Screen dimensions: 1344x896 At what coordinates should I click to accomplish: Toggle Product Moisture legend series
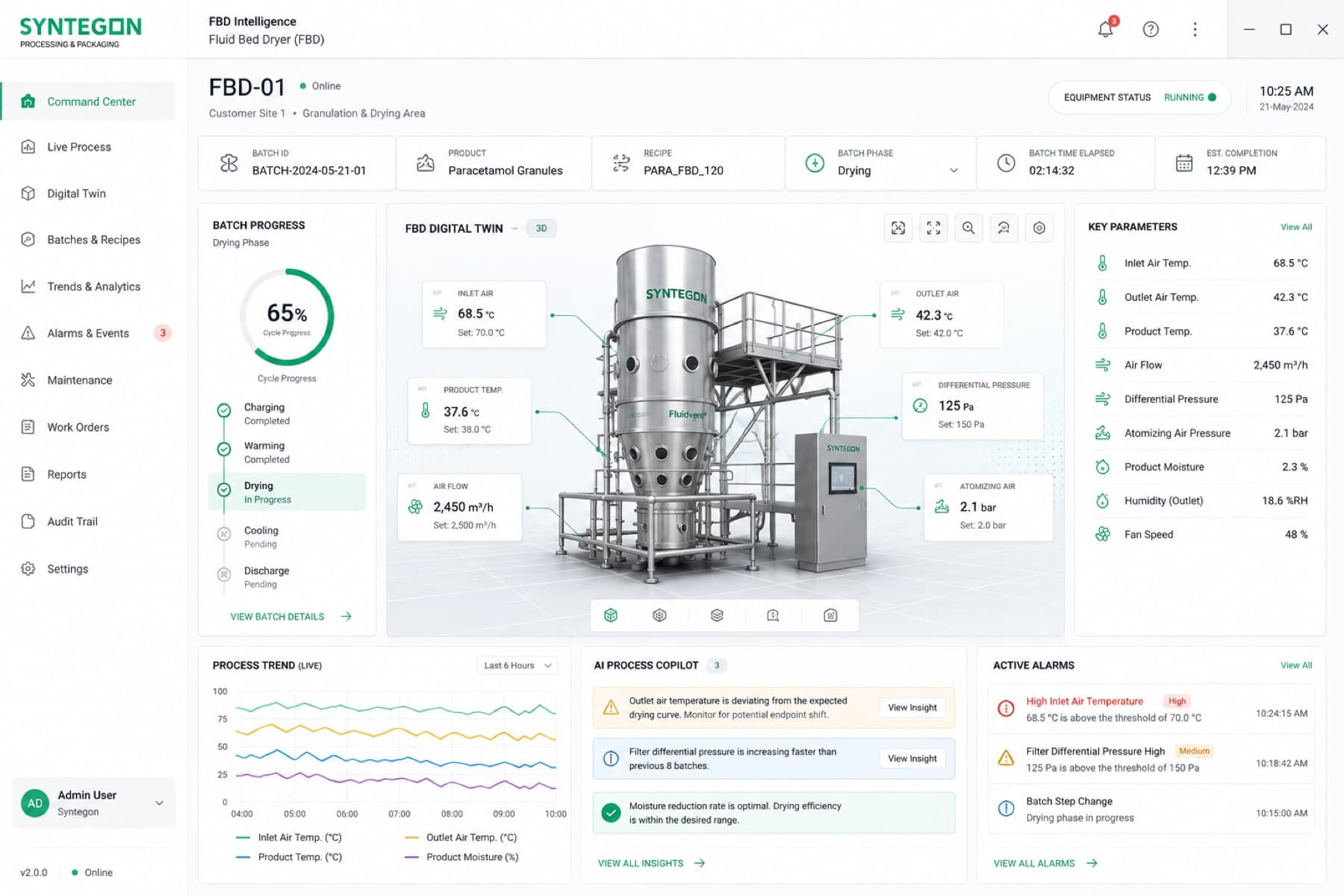click(461, 857)
